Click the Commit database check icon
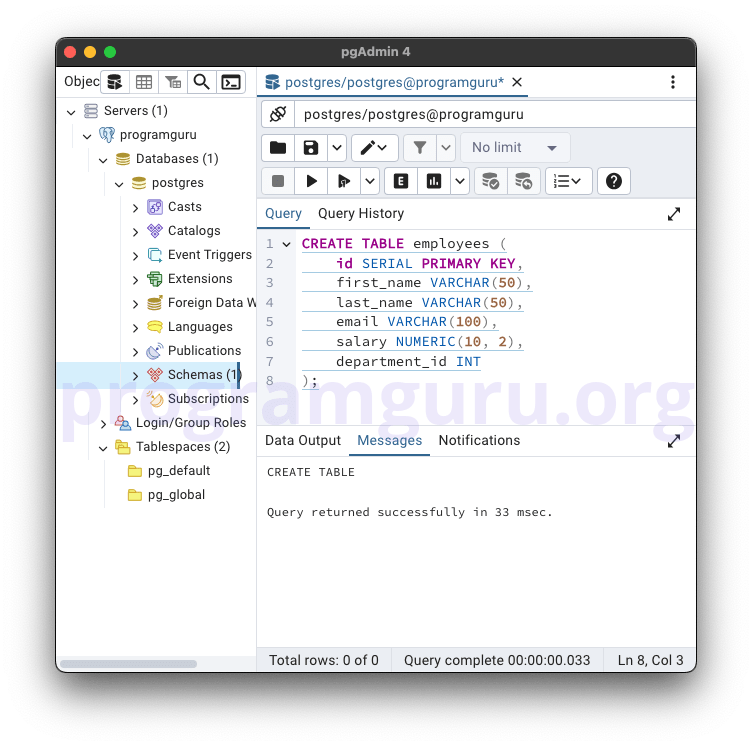This screenshot has height=746, width=752. (x=491, y=181)
